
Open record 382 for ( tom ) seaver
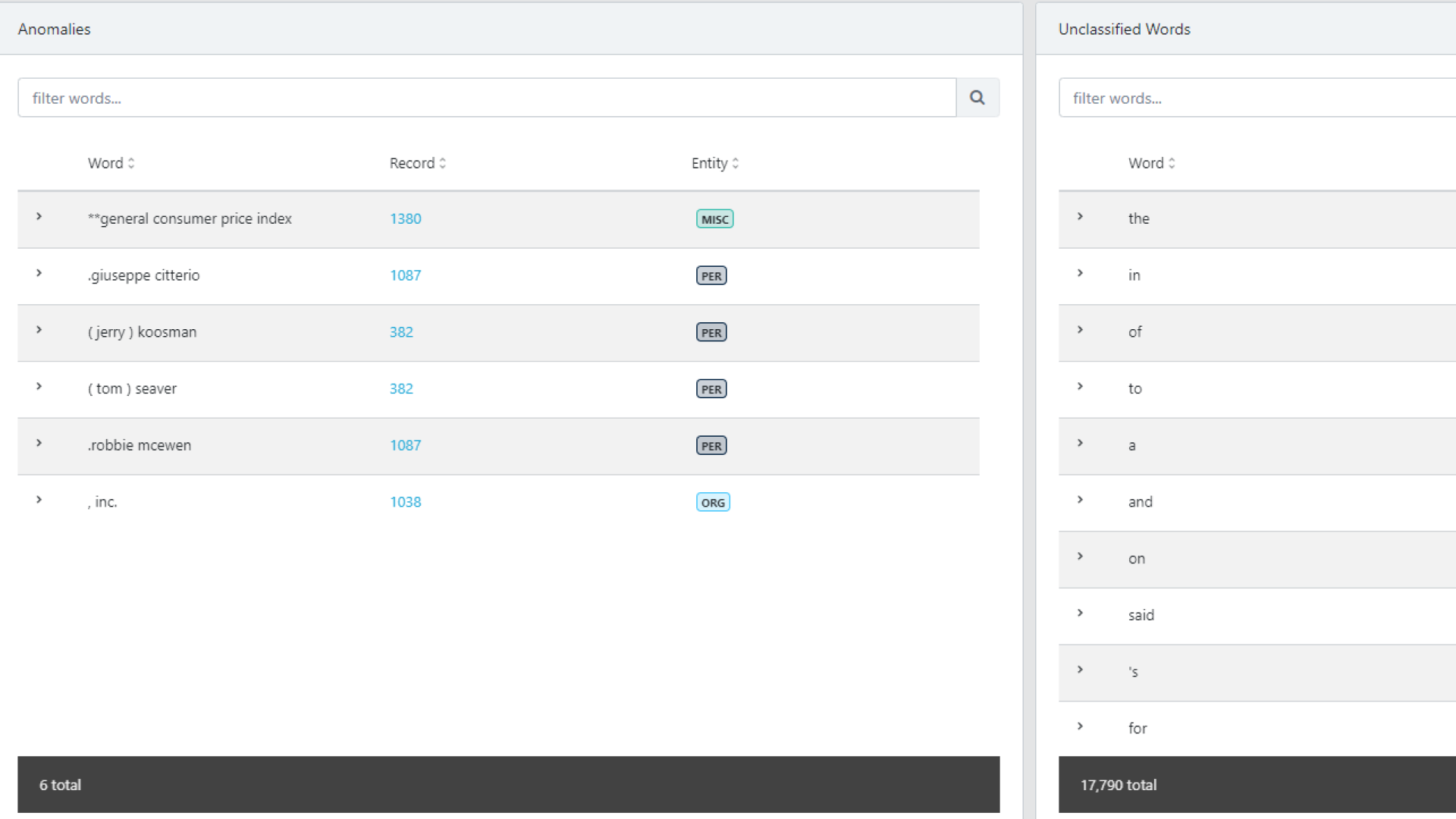(x=401, y=389)
